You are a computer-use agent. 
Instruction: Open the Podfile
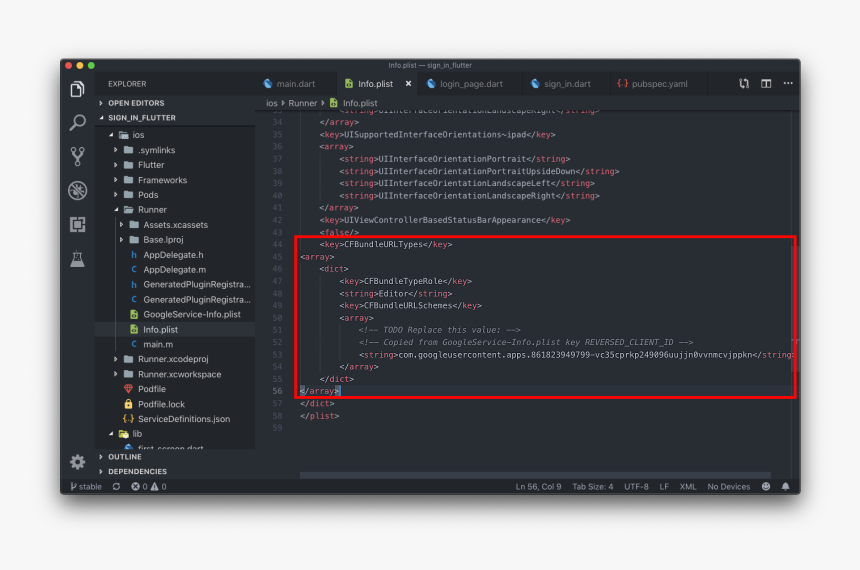click(176, 389)
